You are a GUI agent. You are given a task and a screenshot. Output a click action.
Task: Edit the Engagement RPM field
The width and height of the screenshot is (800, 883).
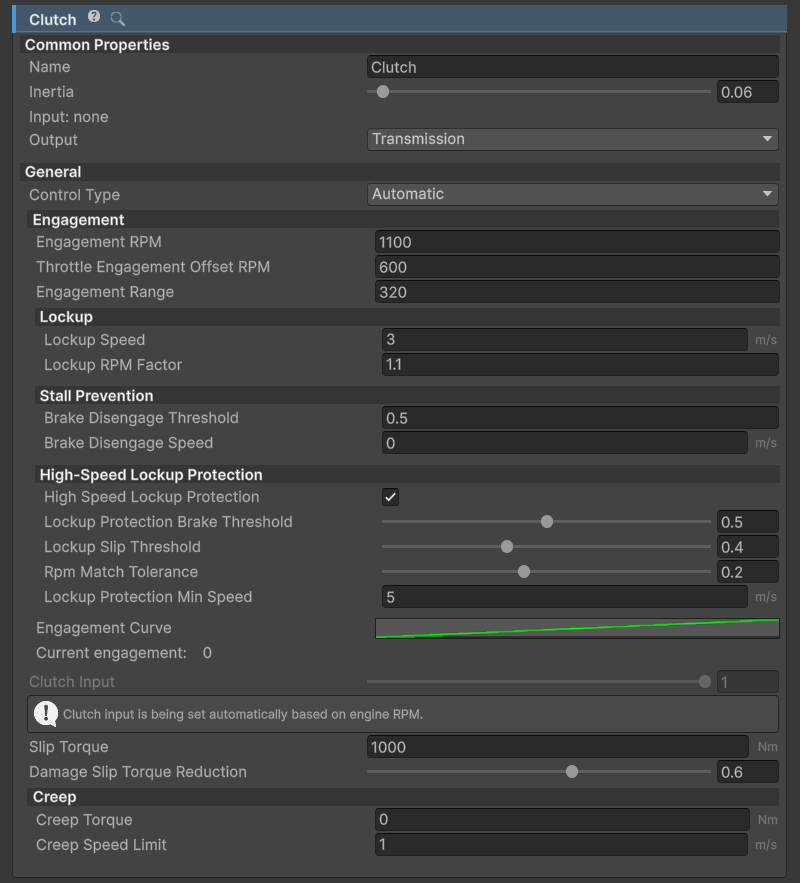[x=577, y=242]
